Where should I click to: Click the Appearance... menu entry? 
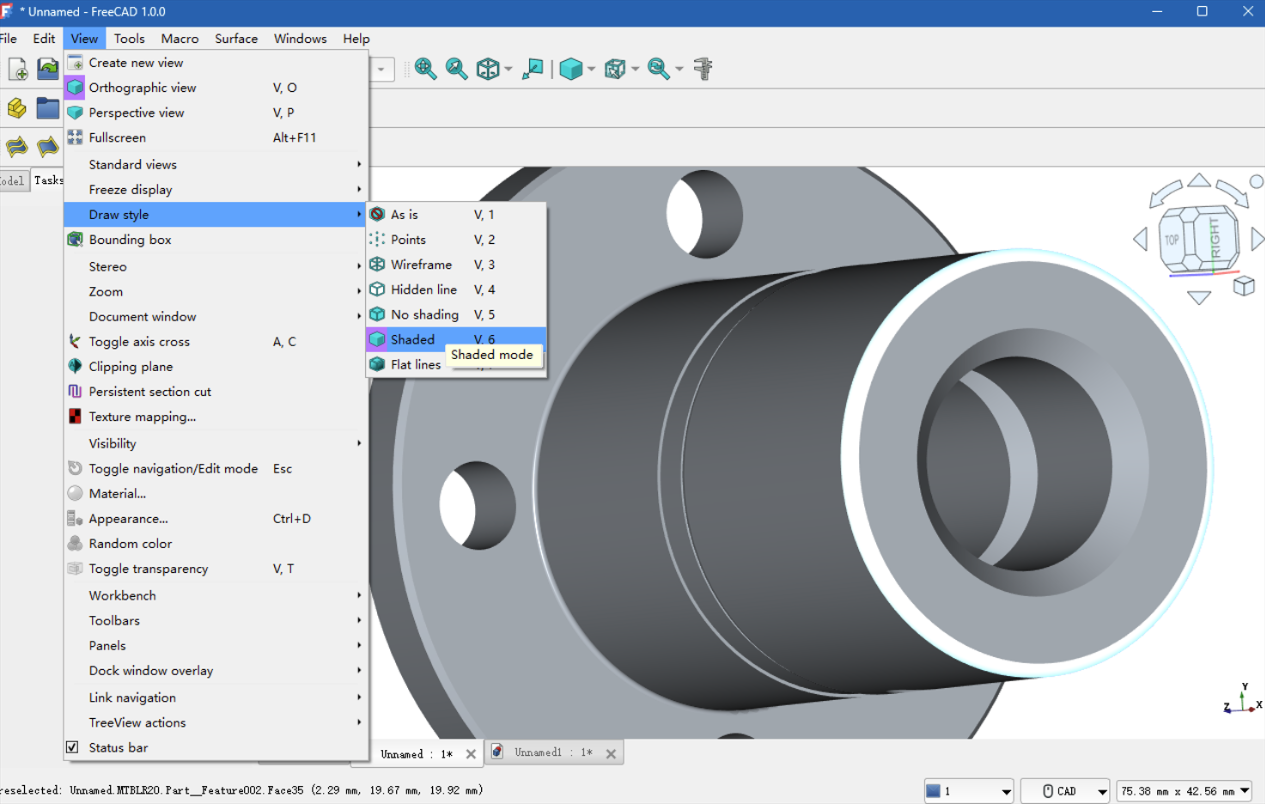pyautogui.click(x=128, y=519)
